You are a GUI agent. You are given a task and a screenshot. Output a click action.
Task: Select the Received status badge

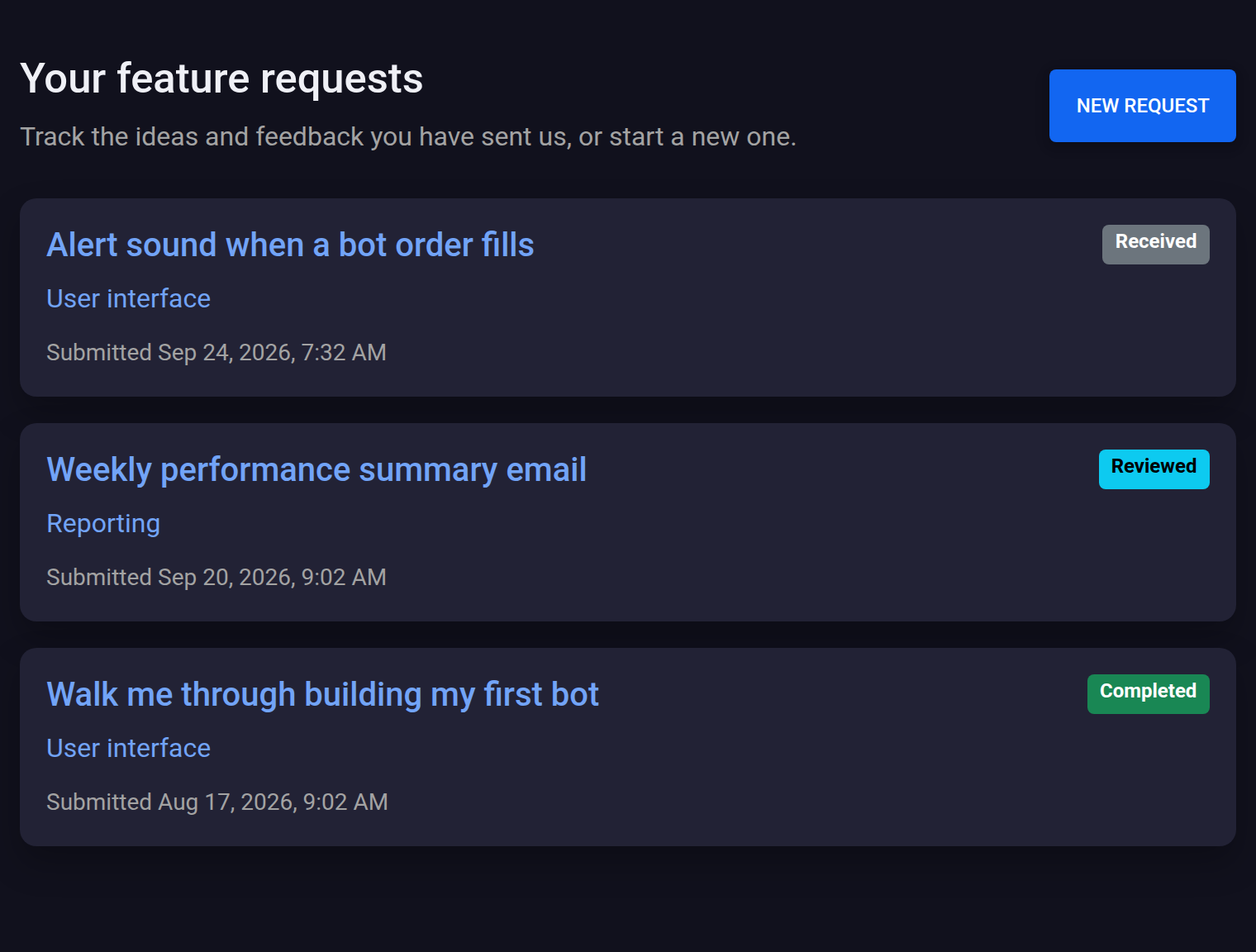[x=1155, y=245]
